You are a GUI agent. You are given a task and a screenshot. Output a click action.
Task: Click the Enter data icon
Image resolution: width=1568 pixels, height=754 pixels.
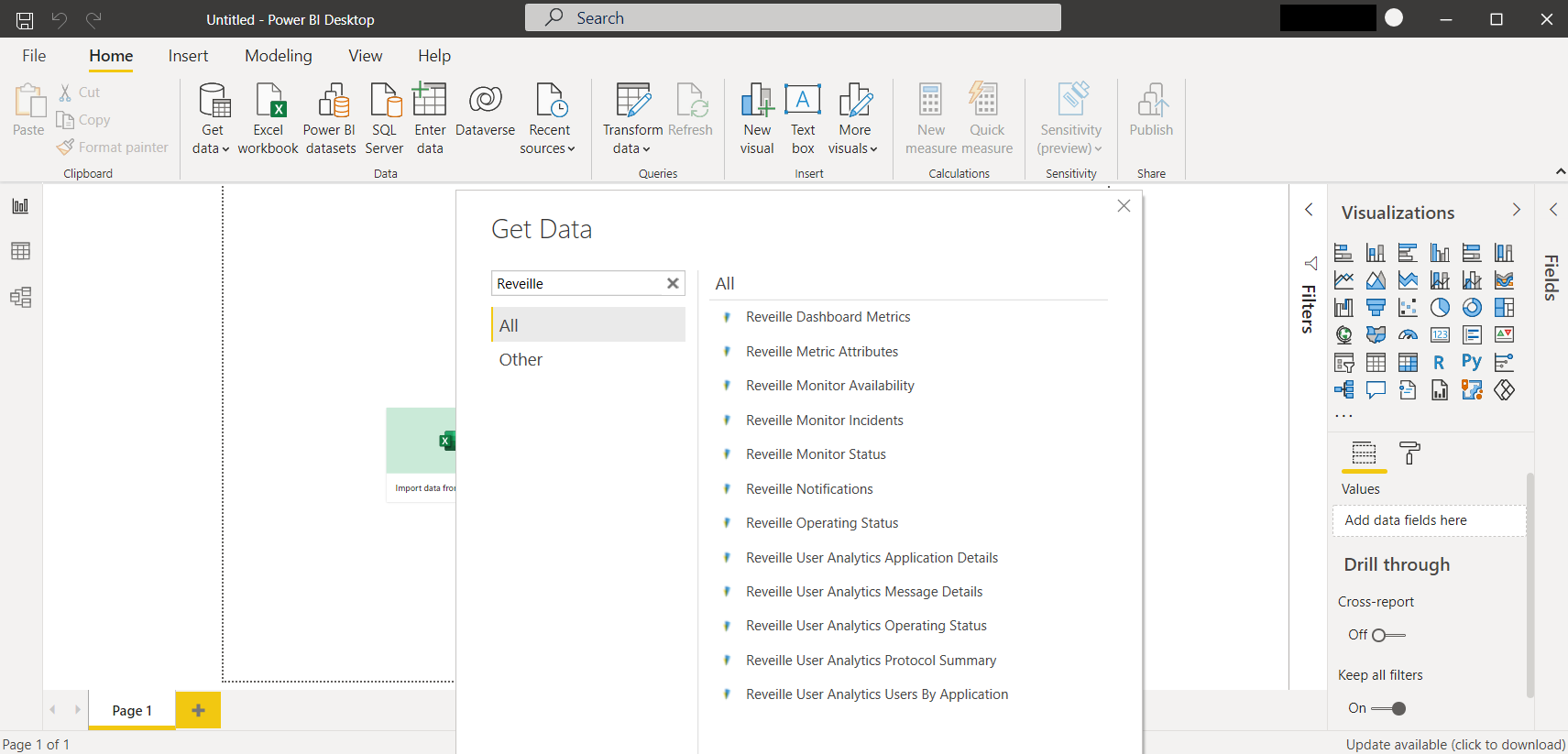click(x=430, y=100)
